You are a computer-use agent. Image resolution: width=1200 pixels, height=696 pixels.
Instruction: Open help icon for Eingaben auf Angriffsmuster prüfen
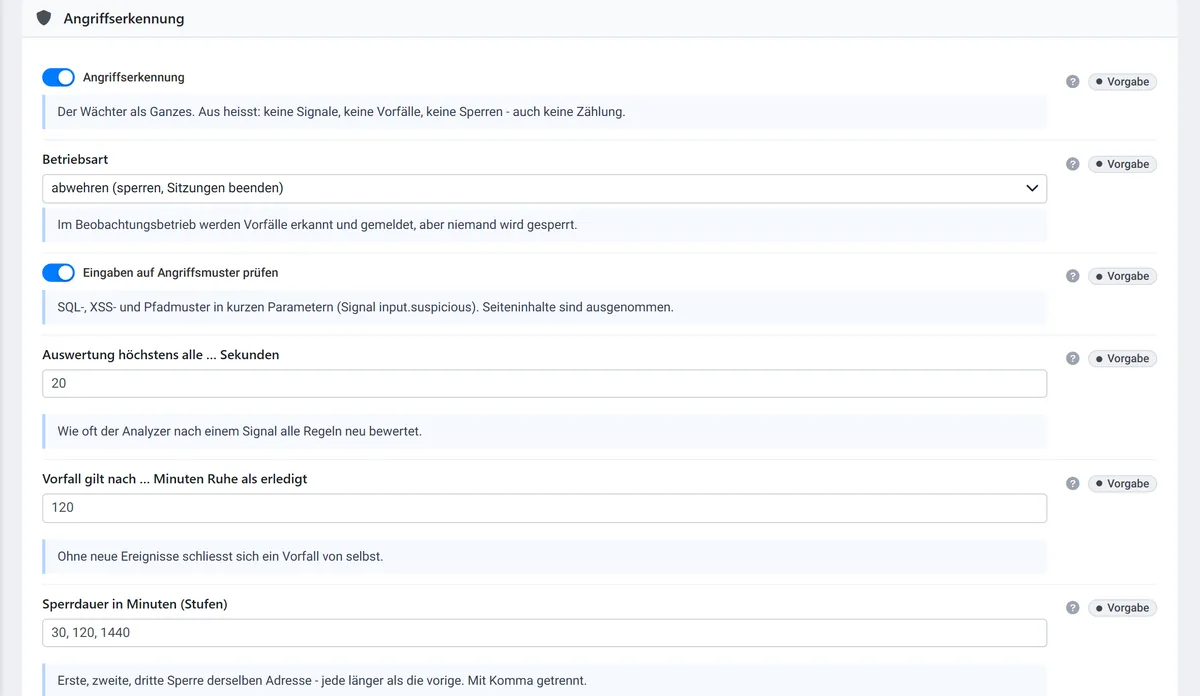pyautogui.click(x=1073, y=276)
